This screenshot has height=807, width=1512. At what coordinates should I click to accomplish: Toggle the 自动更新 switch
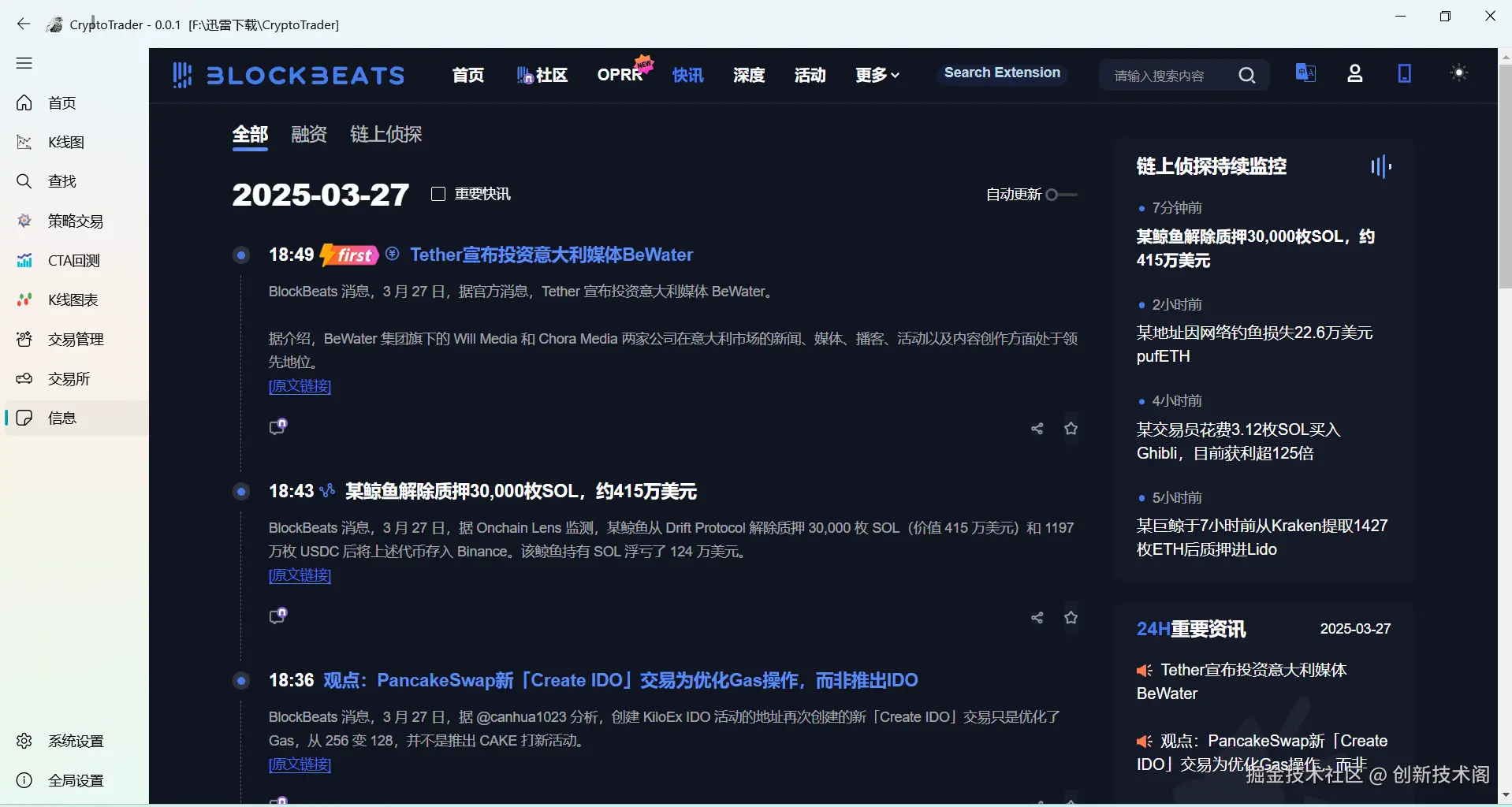1062,194
